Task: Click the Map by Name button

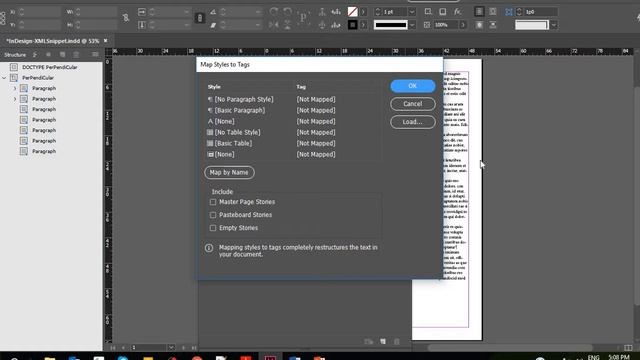Action: pos(229,172)
